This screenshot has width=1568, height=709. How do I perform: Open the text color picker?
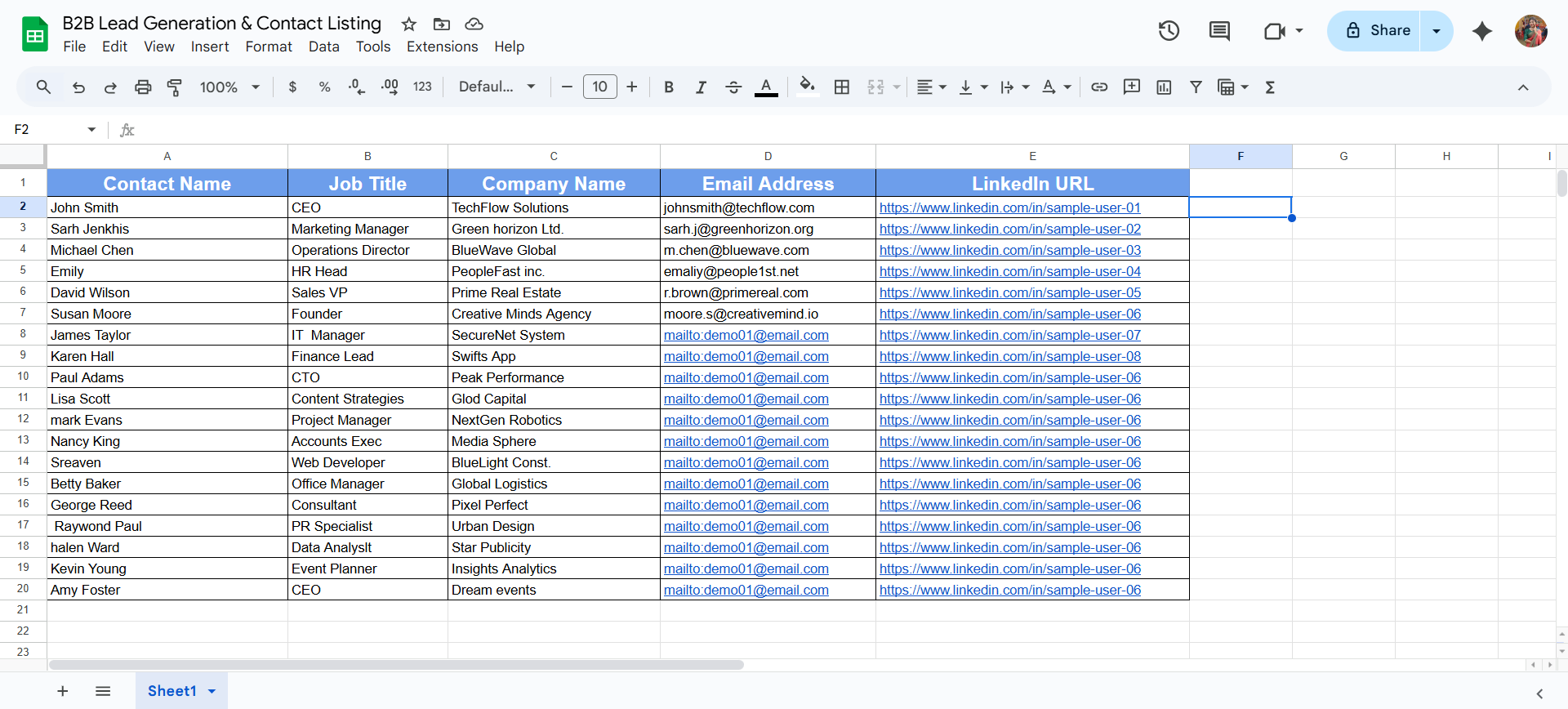point(766,87)
